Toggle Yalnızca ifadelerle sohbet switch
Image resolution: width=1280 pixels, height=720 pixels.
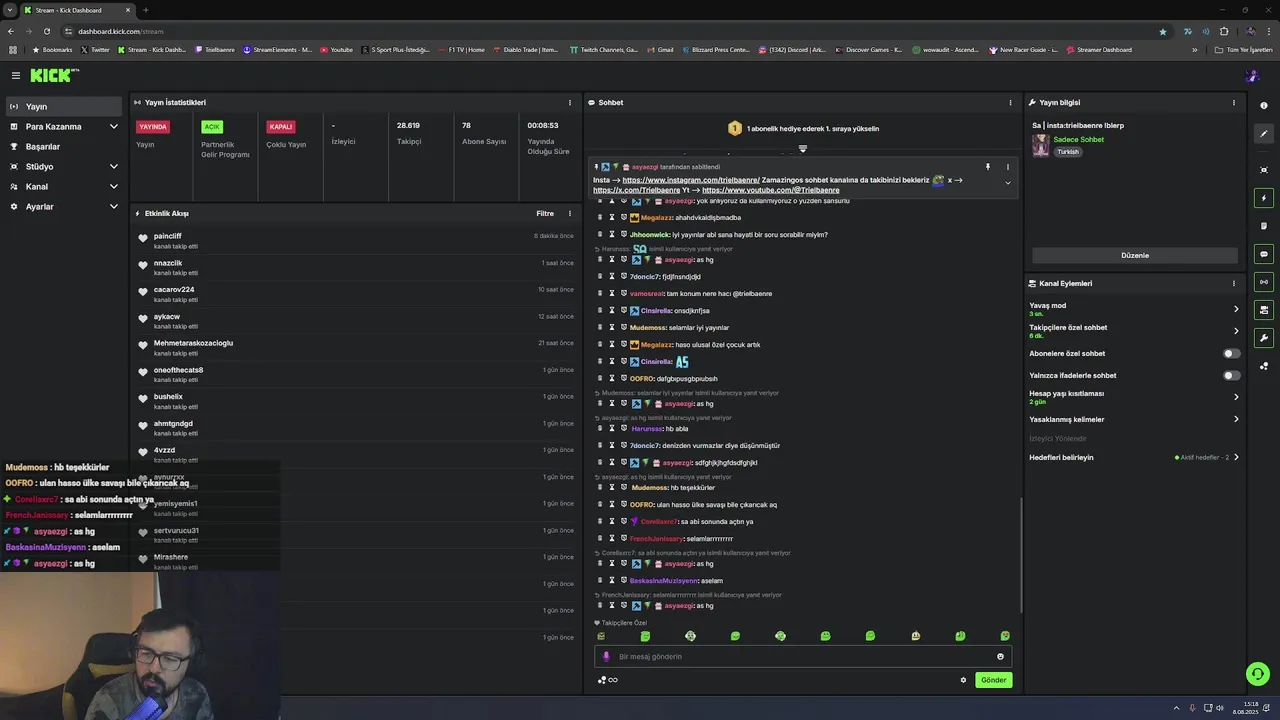click(1232, 375)
